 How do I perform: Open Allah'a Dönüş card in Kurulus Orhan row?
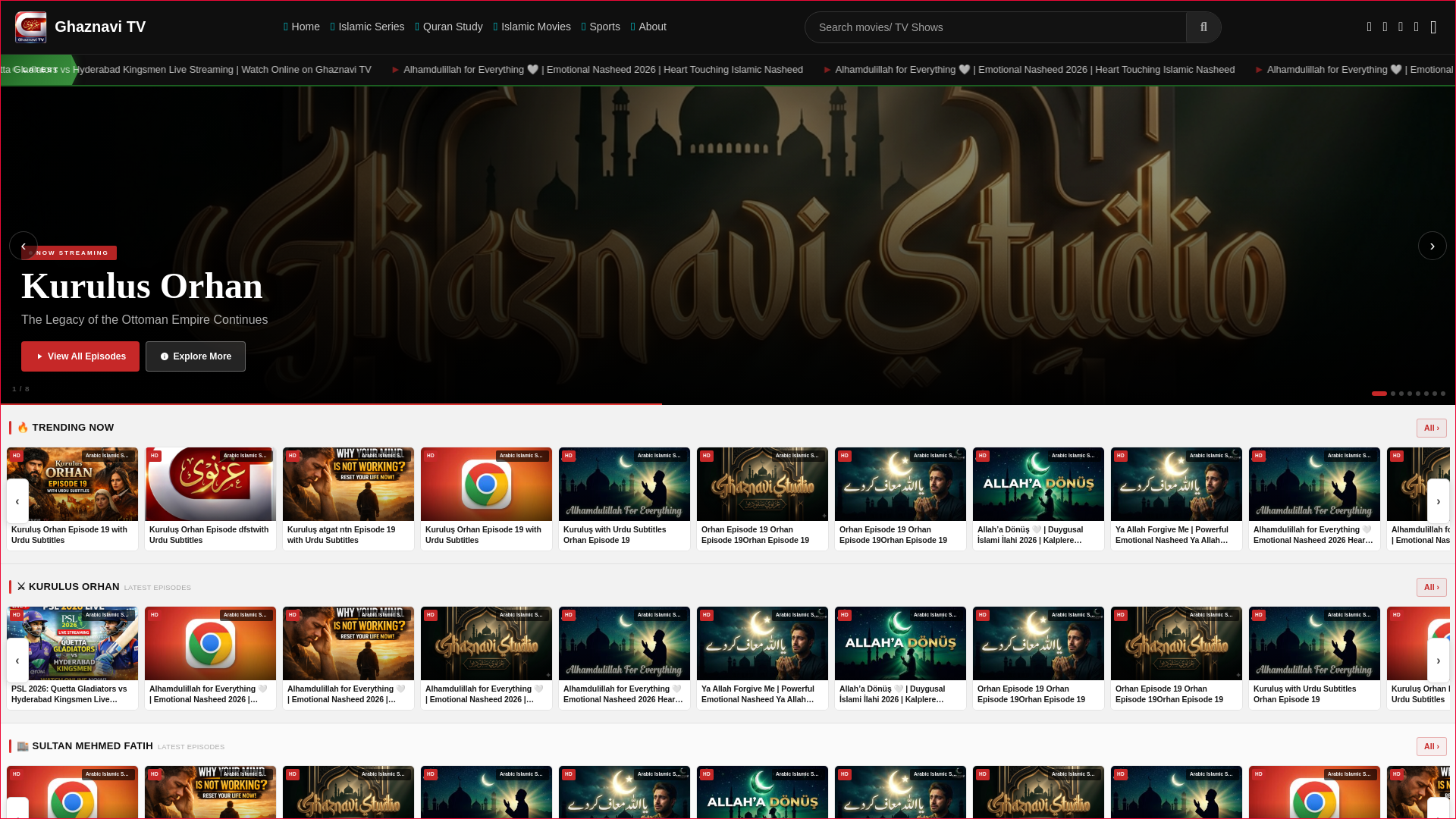(x=900, y=658)
